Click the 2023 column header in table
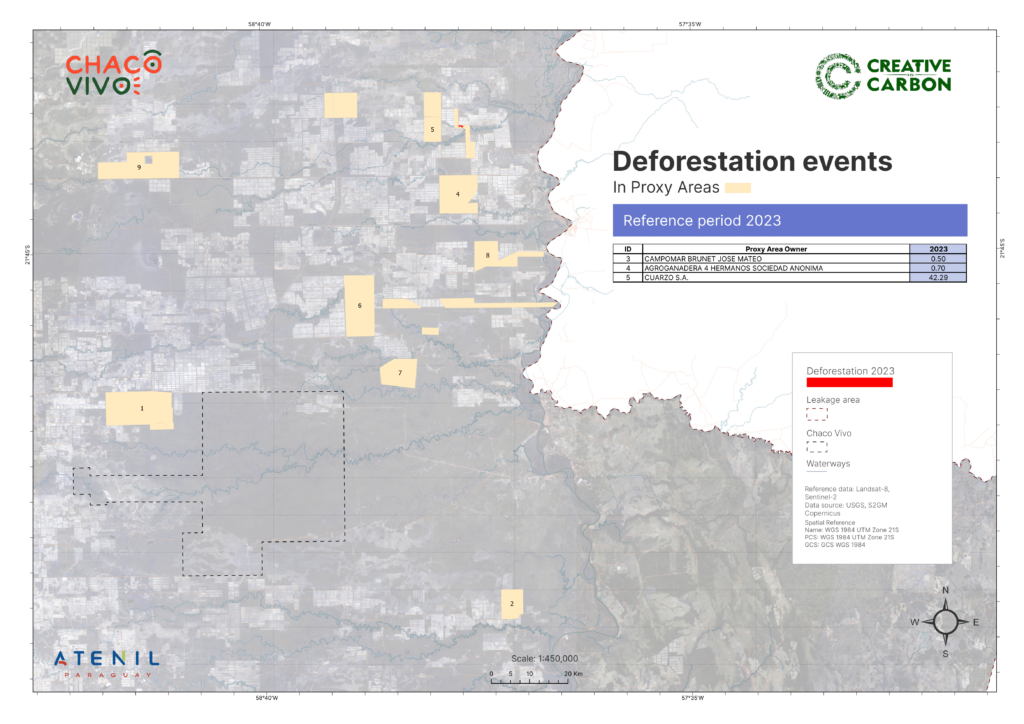The image size is (1024, 724). [x=938, y=249]
